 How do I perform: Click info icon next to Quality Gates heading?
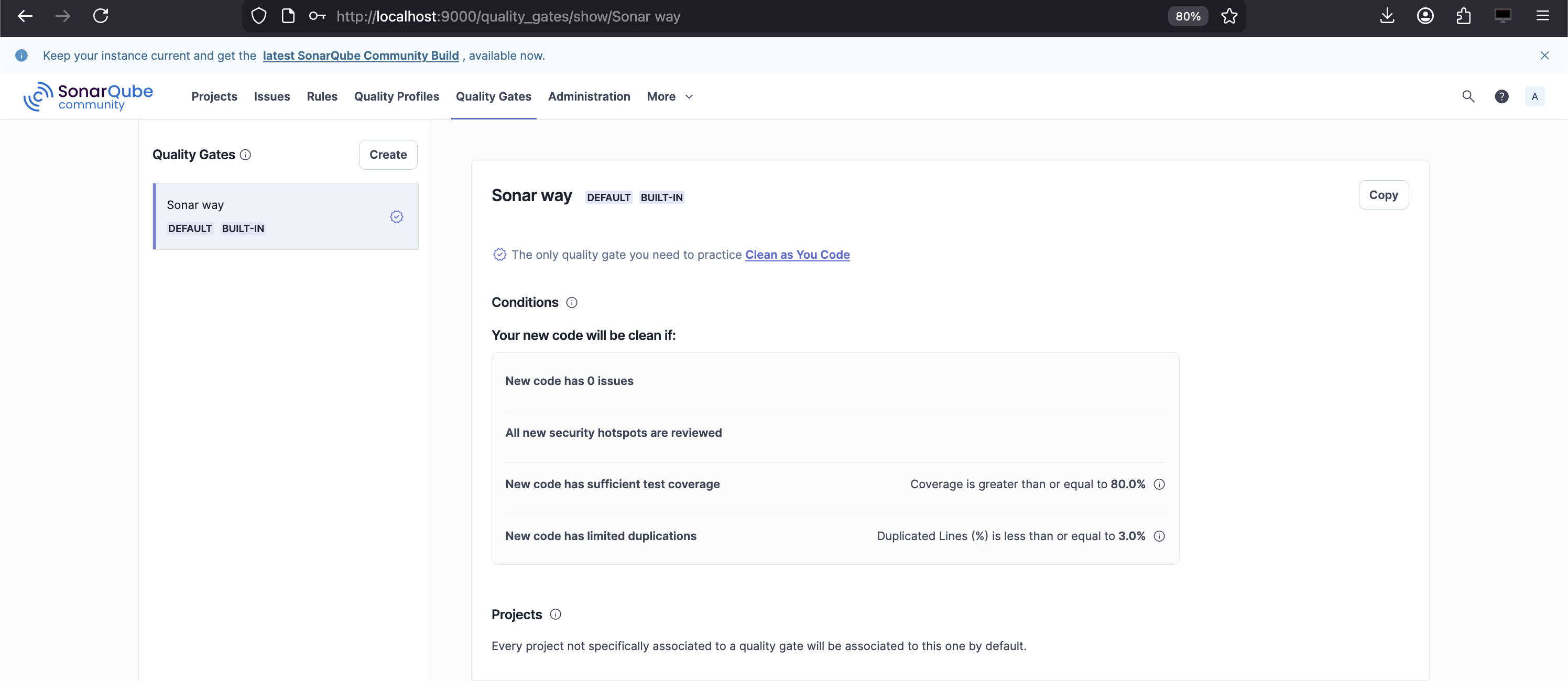click(245, 155)
